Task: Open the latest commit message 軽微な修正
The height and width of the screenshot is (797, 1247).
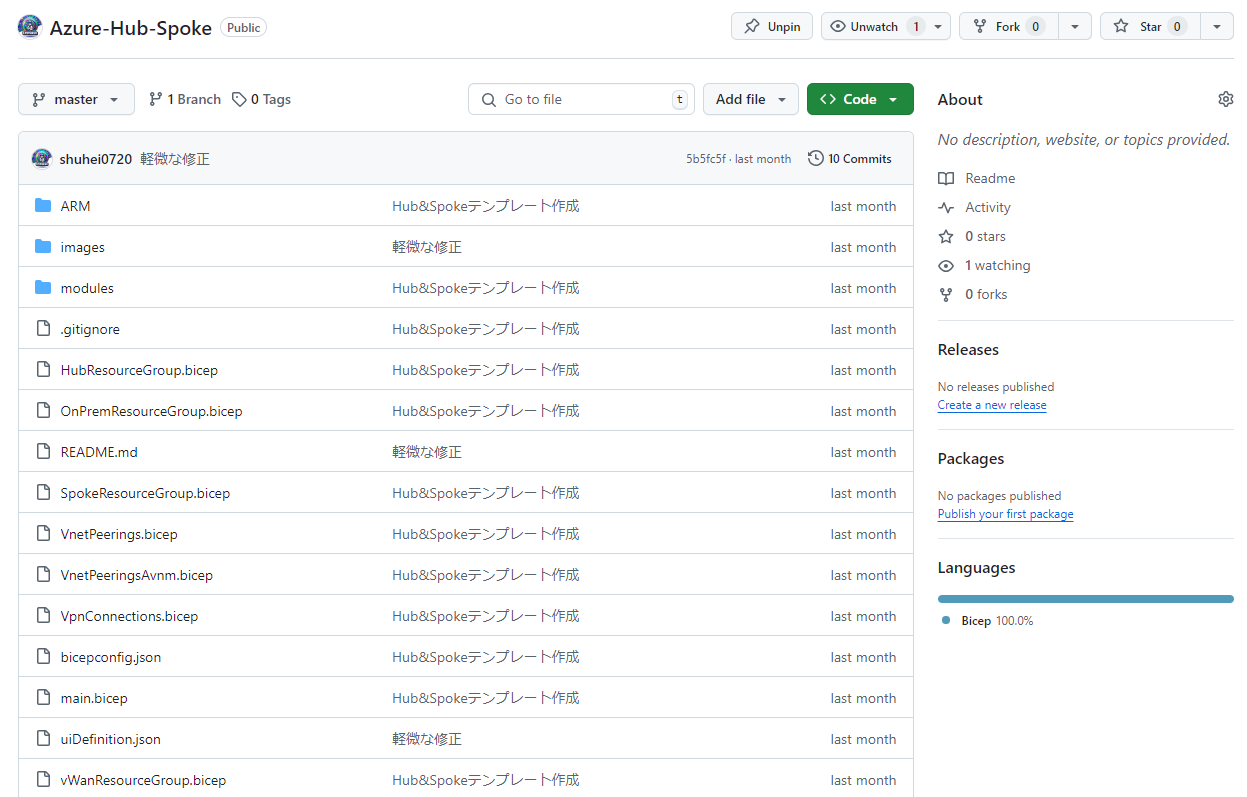Action: pos(175,159)
